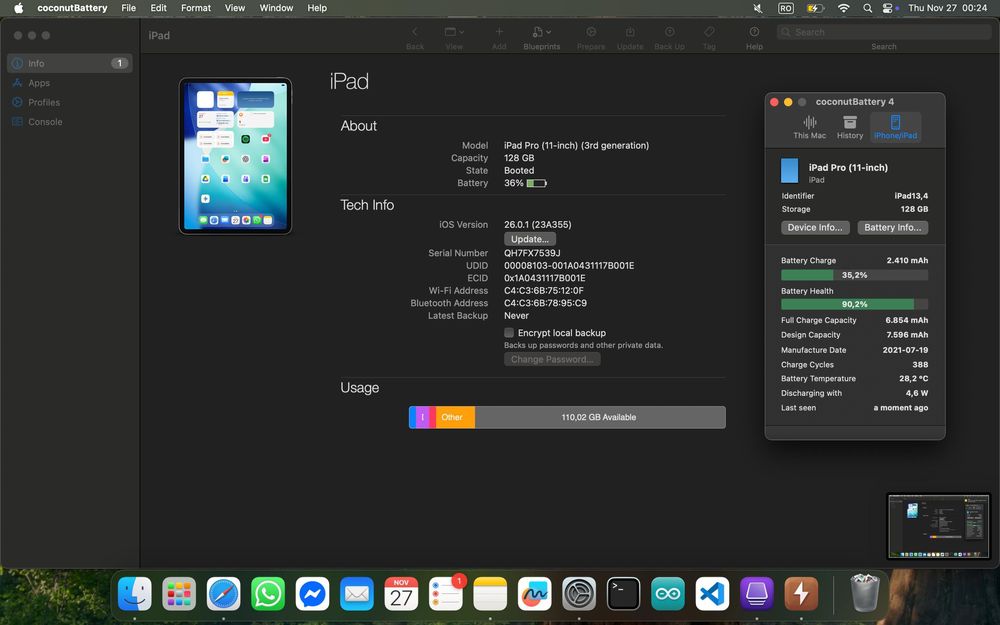Click the Battery Charge 35,2% bar
This screenshot has height=625, width=1000.
tap(855, 275)
